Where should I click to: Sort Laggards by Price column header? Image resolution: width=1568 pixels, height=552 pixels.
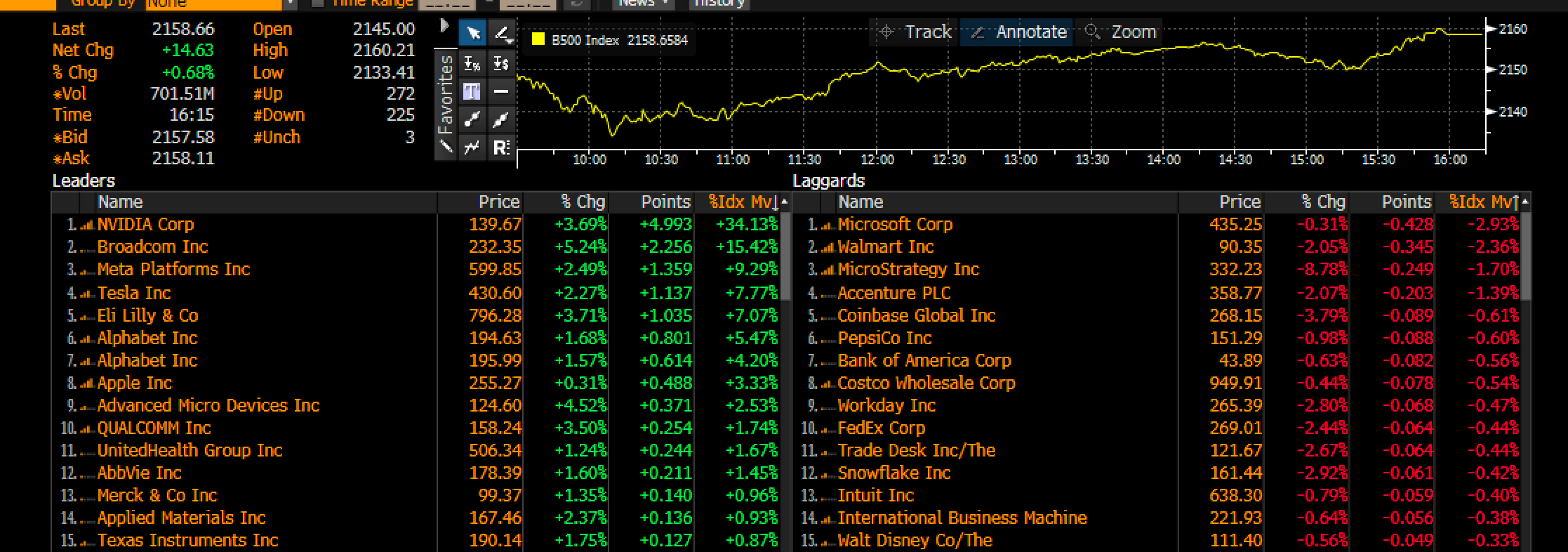(x=1221, y=202)
